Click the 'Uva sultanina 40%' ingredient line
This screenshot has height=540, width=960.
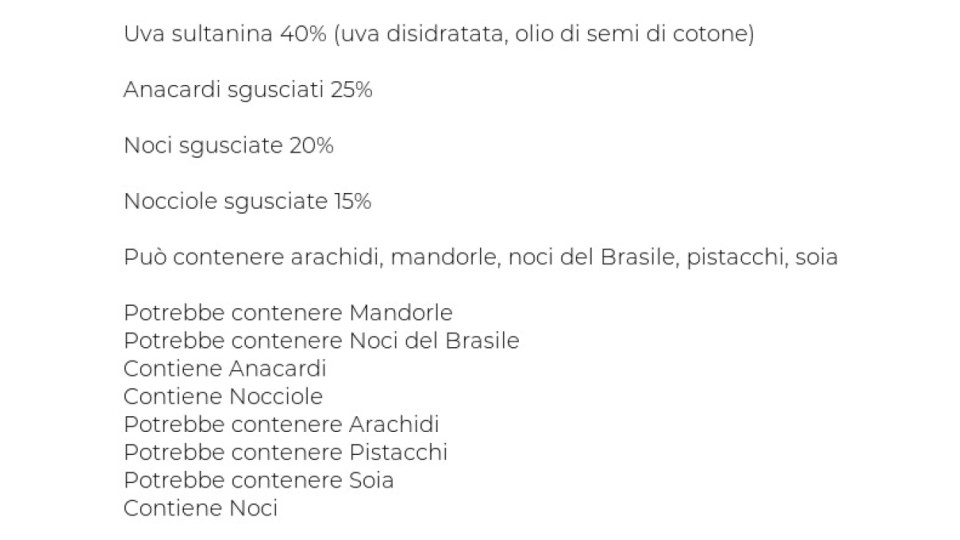pos(439,34)
